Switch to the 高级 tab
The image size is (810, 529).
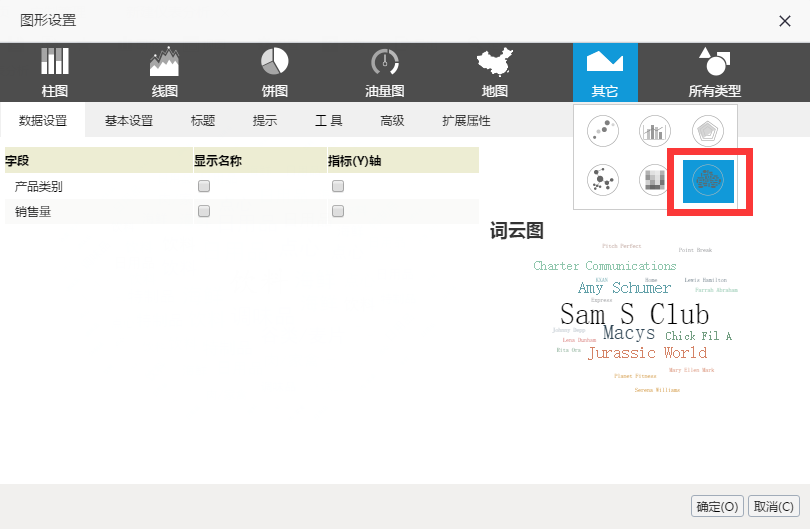coord(392,120)
